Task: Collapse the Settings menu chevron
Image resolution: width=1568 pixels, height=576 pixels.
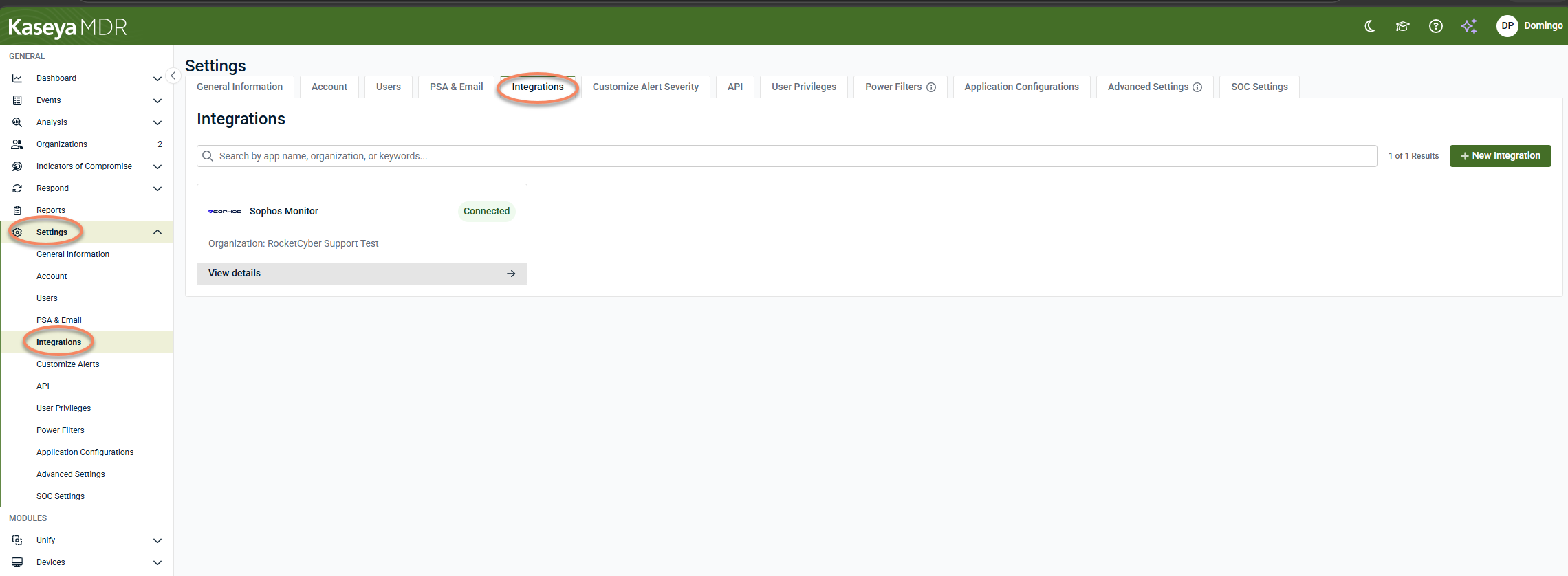Action: click(x=157, y=232)
